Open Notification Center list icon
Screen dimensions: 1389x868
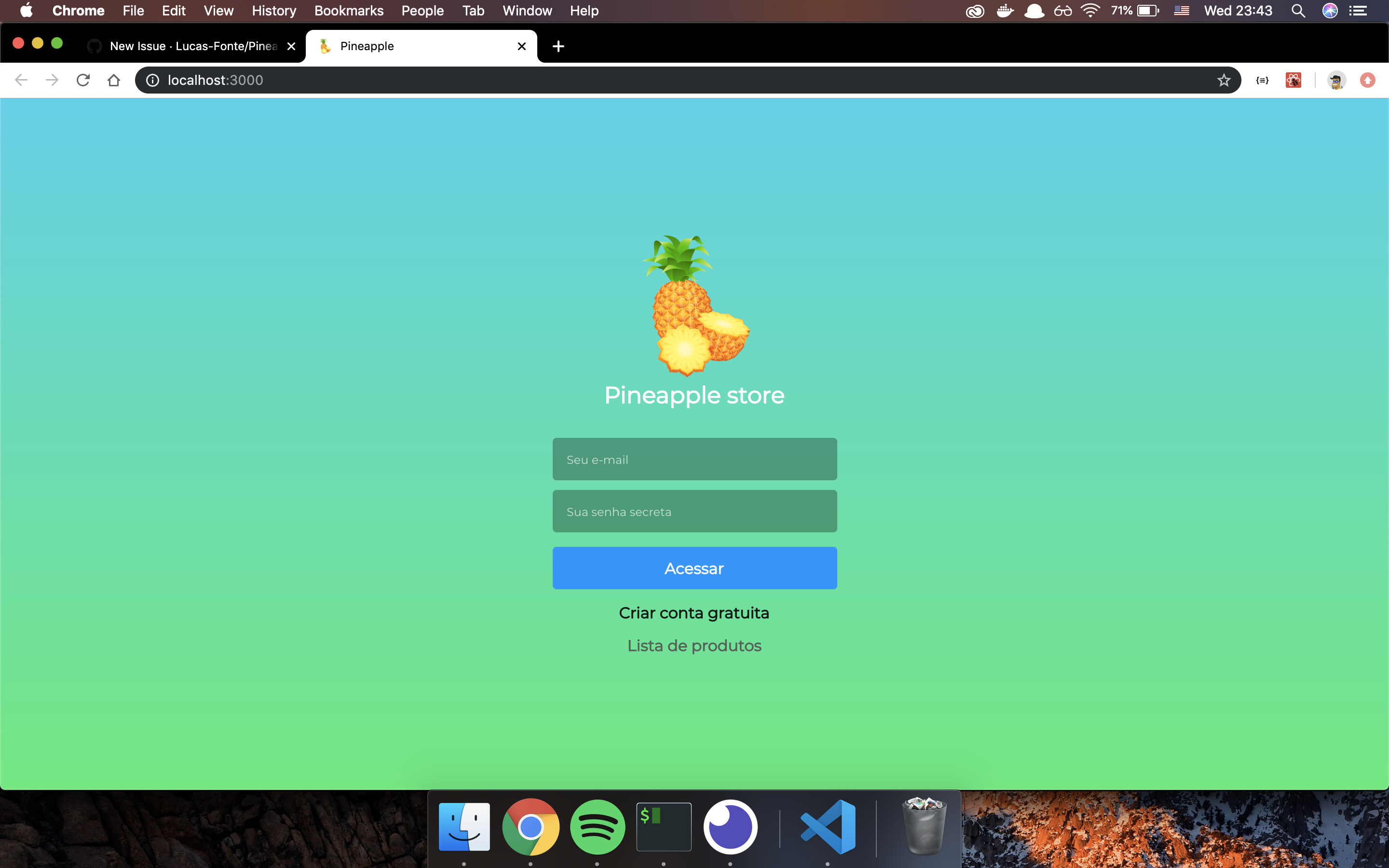point(1358,10)
